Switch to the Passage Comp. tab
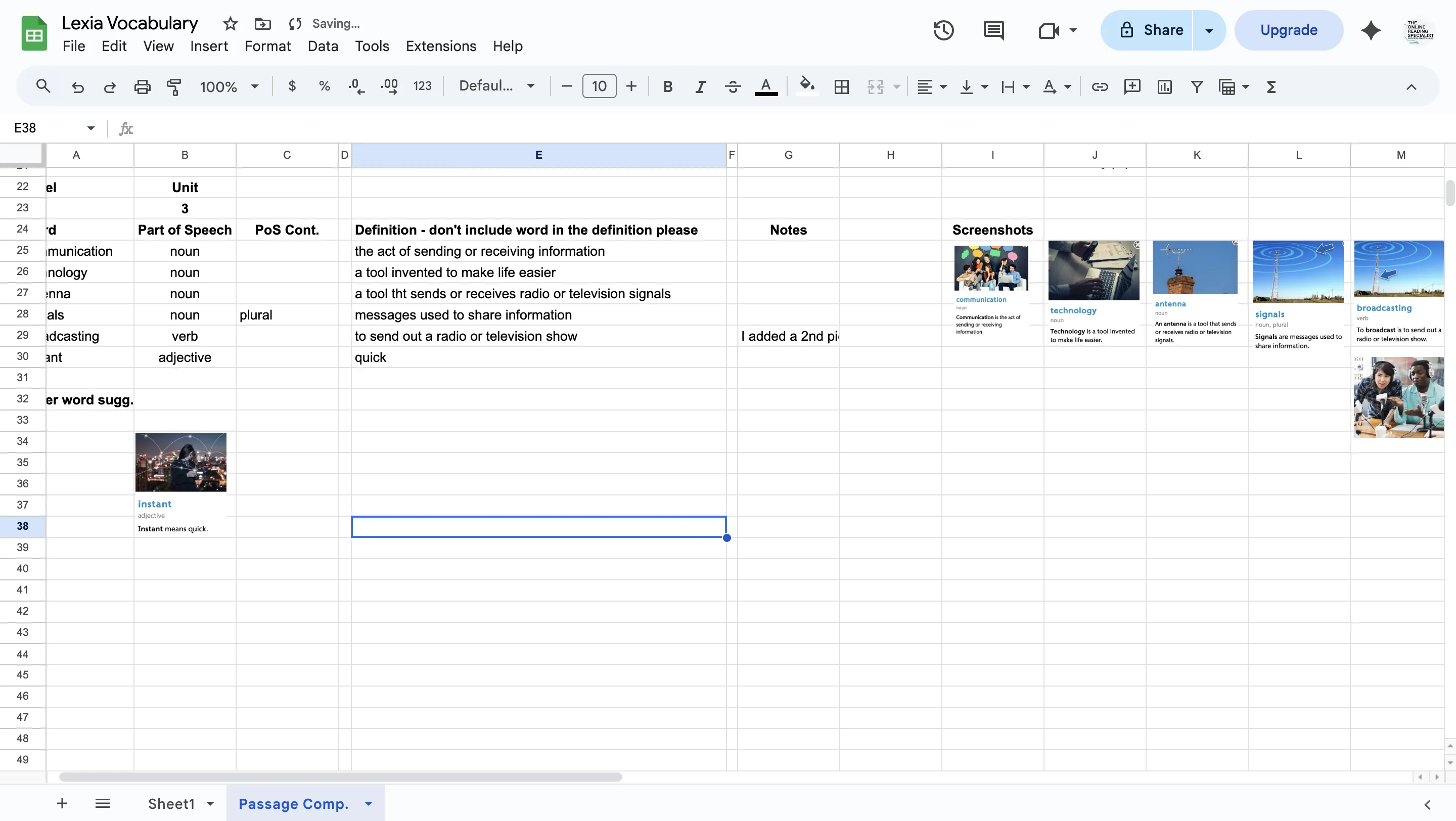Viewport: 1456px width, 821px height. (293, 803)
